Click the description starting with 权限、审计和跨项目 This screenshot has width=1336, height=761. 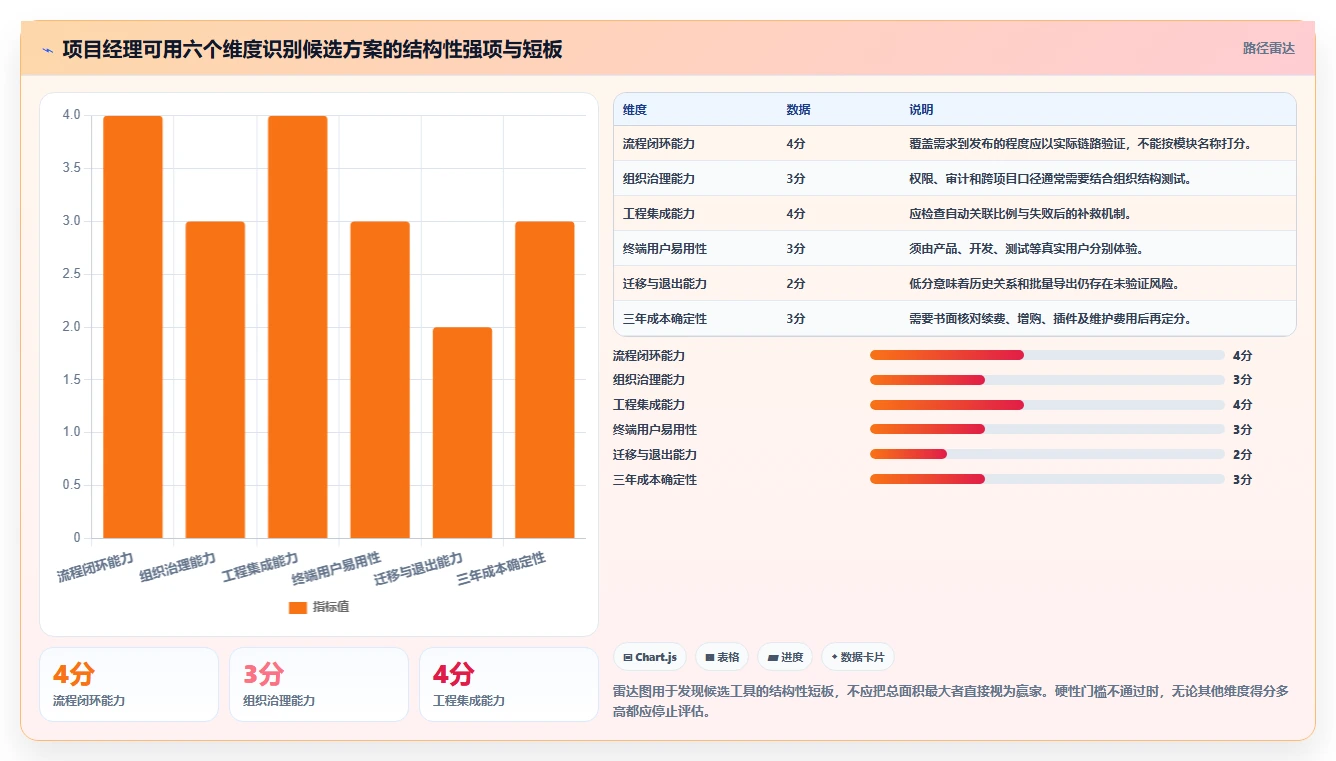(1049, 179)
